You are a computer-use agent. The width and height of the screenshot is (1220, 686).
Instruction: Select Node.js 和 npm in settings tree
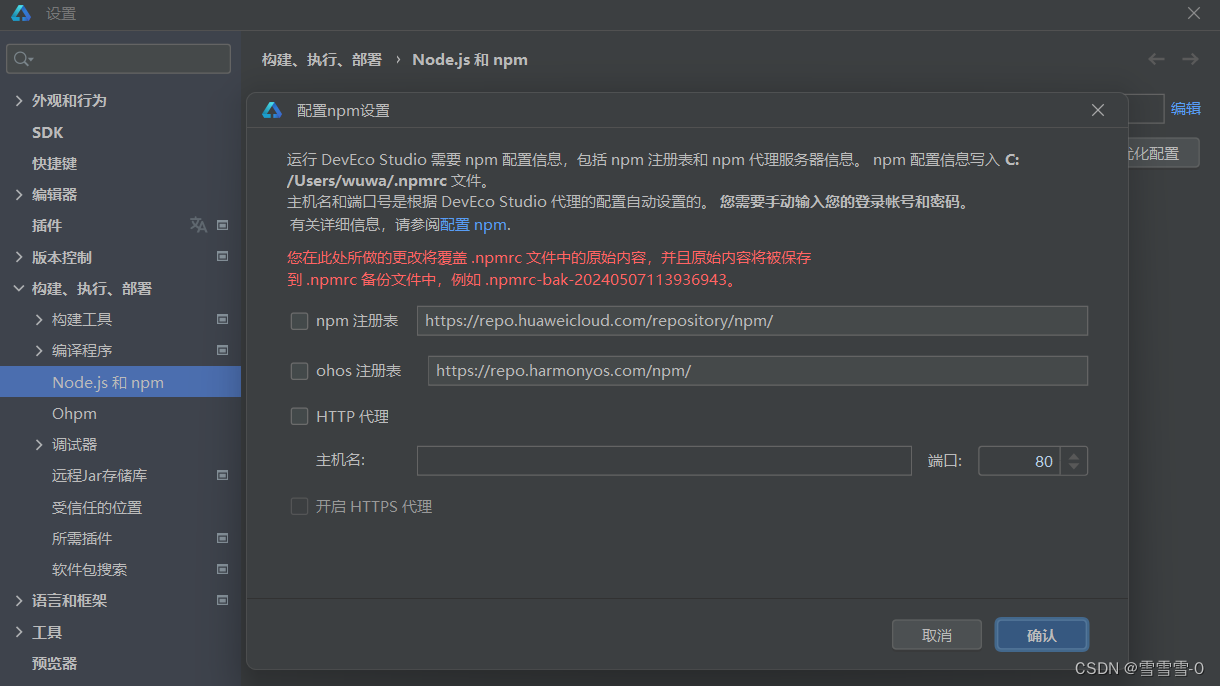(120, 382)
